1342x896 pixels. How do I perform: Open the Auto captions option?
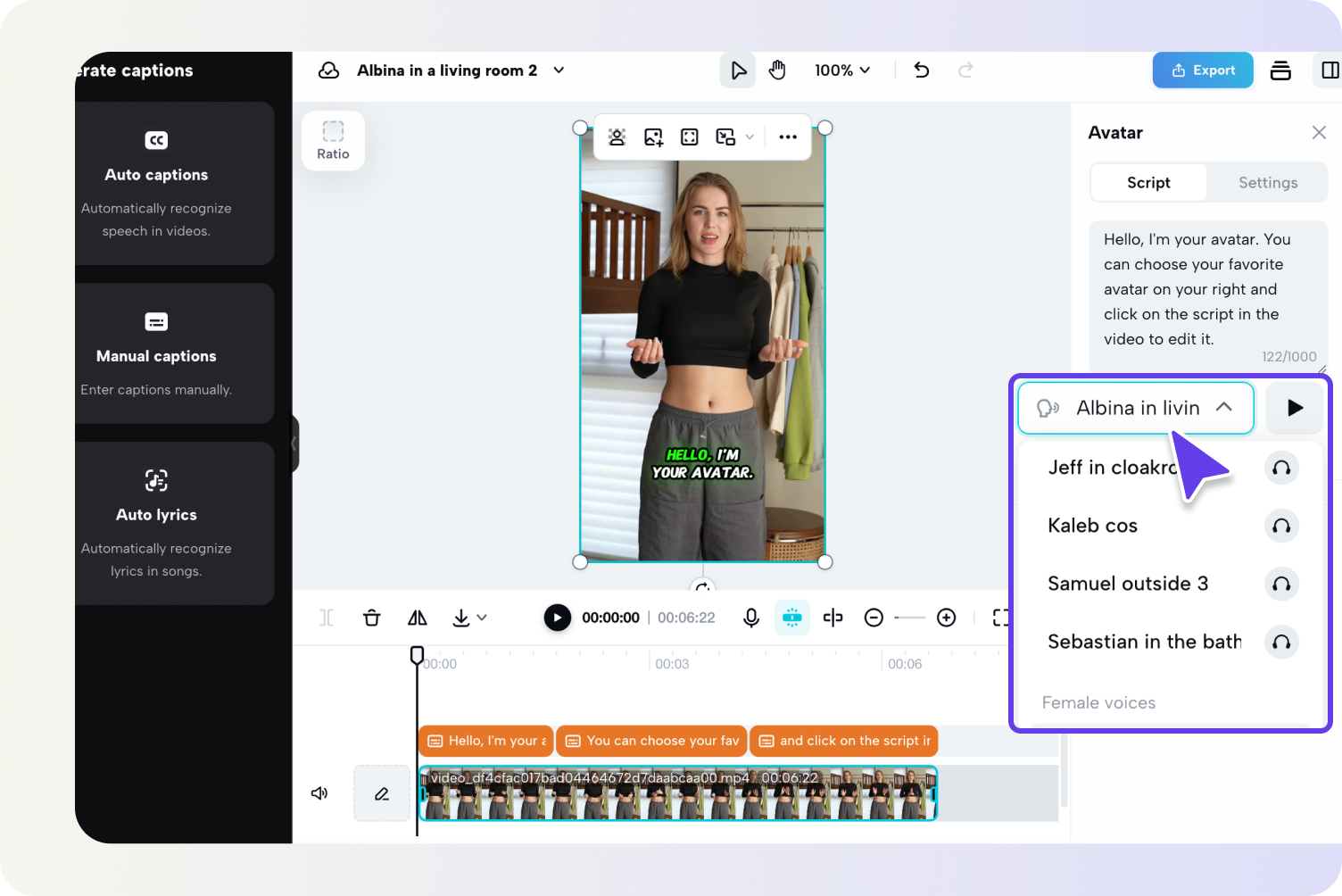pos(175,183)
